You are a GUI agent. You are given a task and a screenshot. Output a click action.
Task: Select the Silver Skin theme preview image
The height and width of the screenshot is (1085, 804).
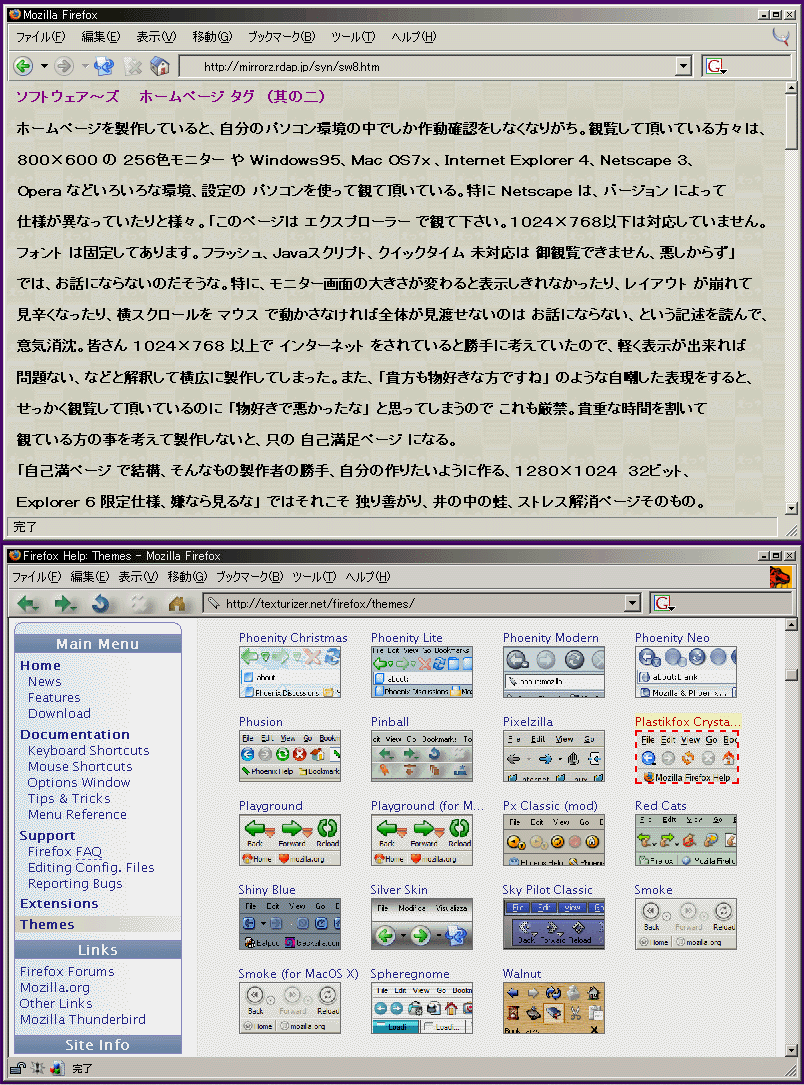pos(421,924)
